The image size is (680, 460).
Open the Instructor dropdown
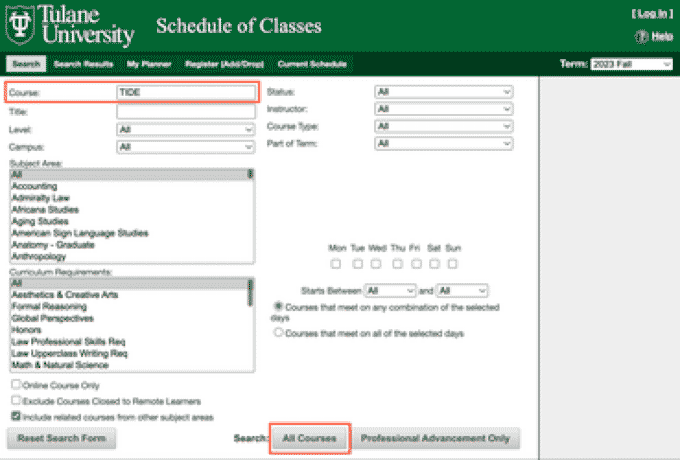click(x=444, y=109)
